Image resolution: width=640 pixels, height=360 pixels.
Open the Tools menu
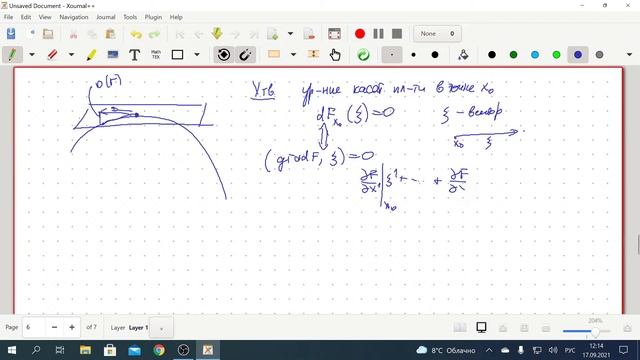tap(130, 17)
